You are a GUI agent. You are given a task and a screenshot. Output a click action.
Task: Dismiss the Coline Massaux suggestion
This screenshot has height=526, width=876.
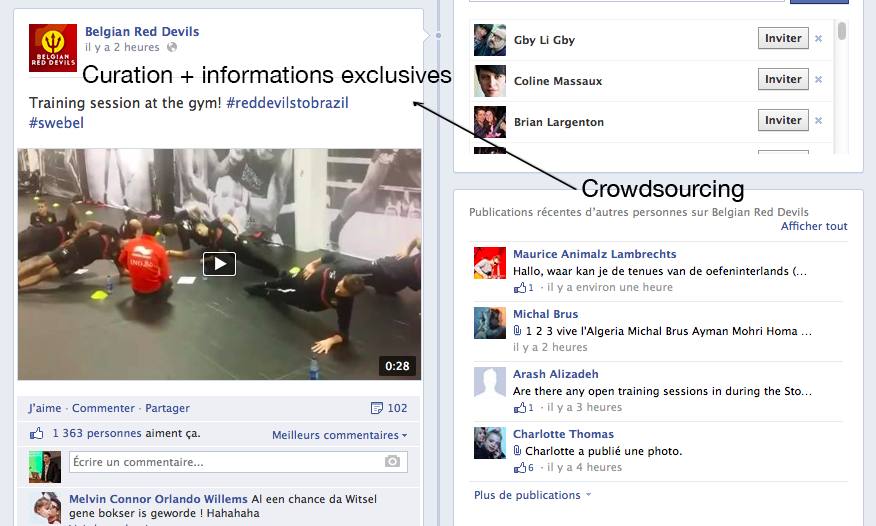[x=818, y=79]
